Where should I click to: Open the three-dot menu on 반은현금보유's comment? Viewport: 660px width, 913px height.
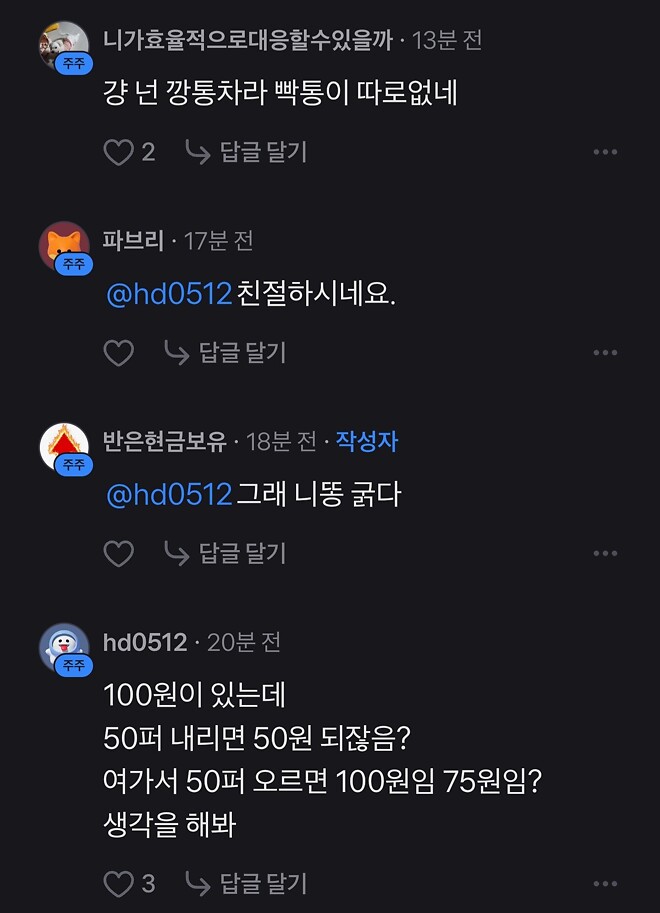point(605,551)
